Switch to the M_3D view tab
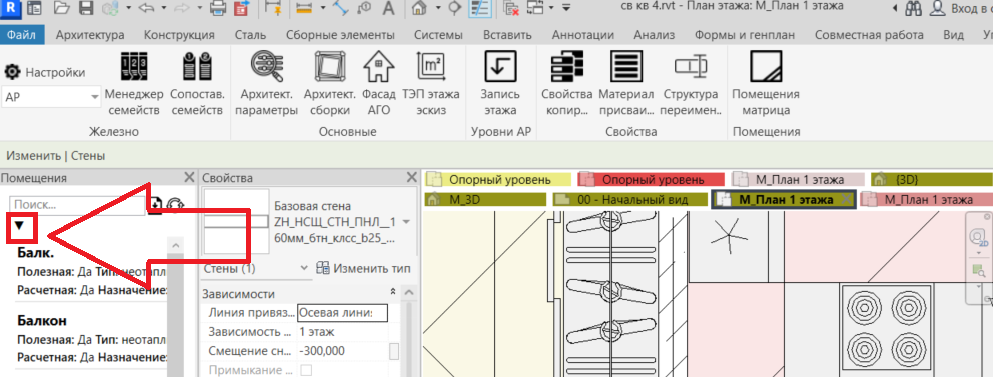Viewport: 993px width, 377px height. [484, 200]
